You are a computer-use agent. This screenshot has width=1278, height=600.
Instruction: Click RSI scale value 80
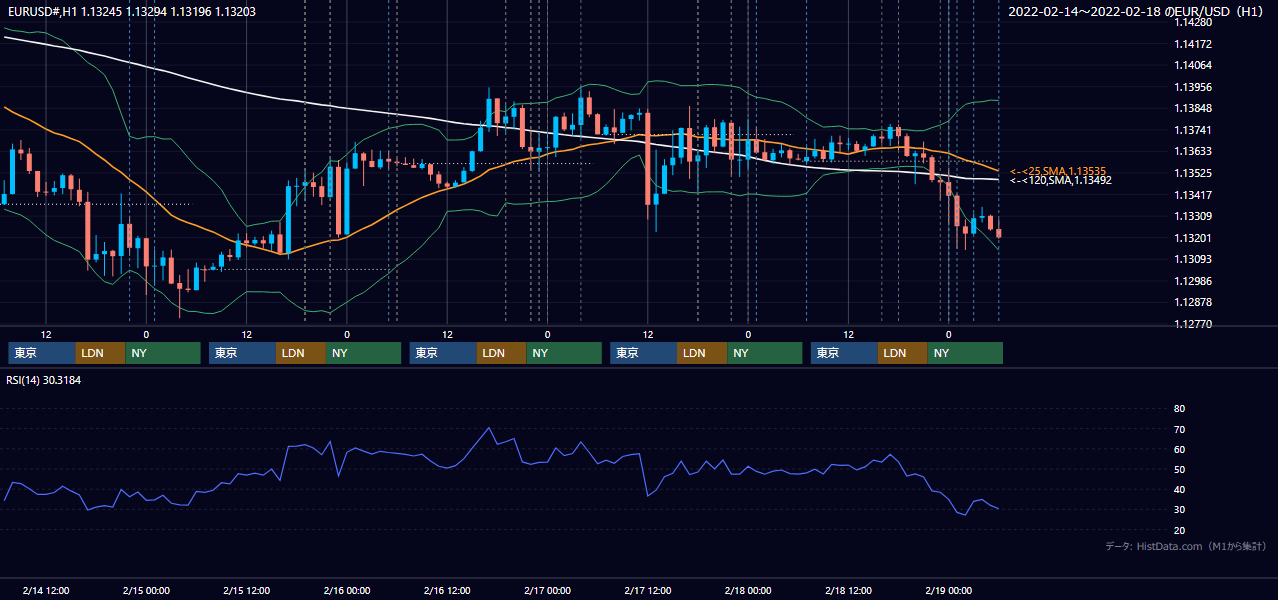click(x=1179, y=409)
